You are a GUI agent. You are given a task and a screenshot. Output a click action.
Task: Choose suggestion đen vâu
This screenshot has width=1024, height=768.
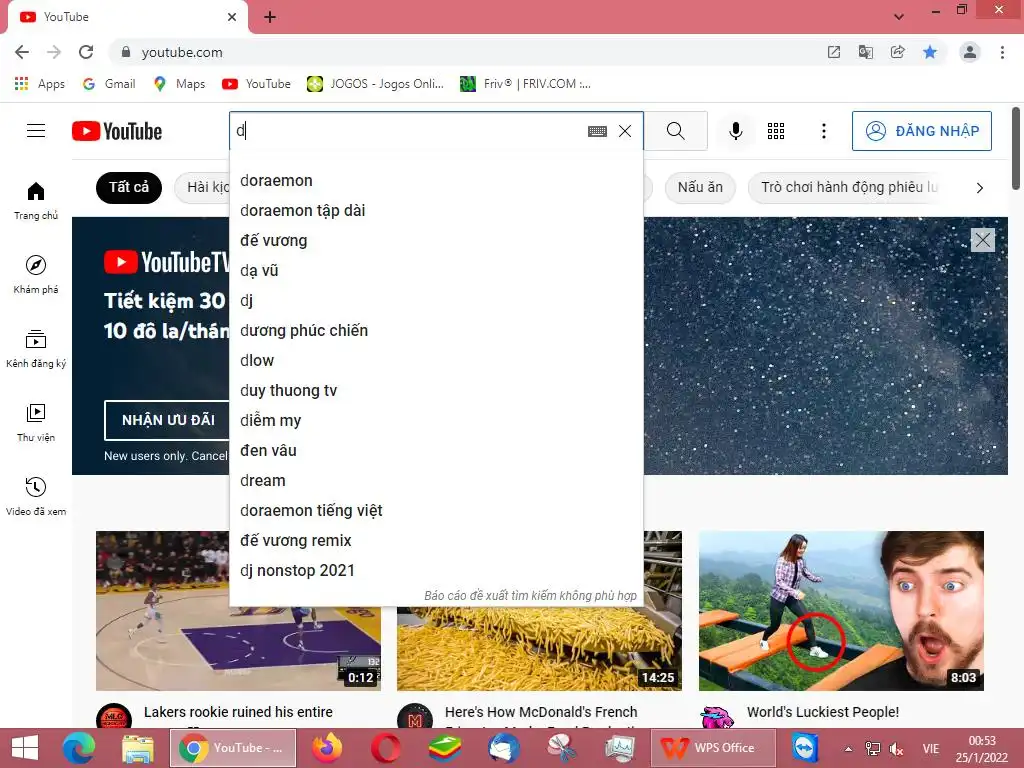pyautogui.click(x=436, y=451)
